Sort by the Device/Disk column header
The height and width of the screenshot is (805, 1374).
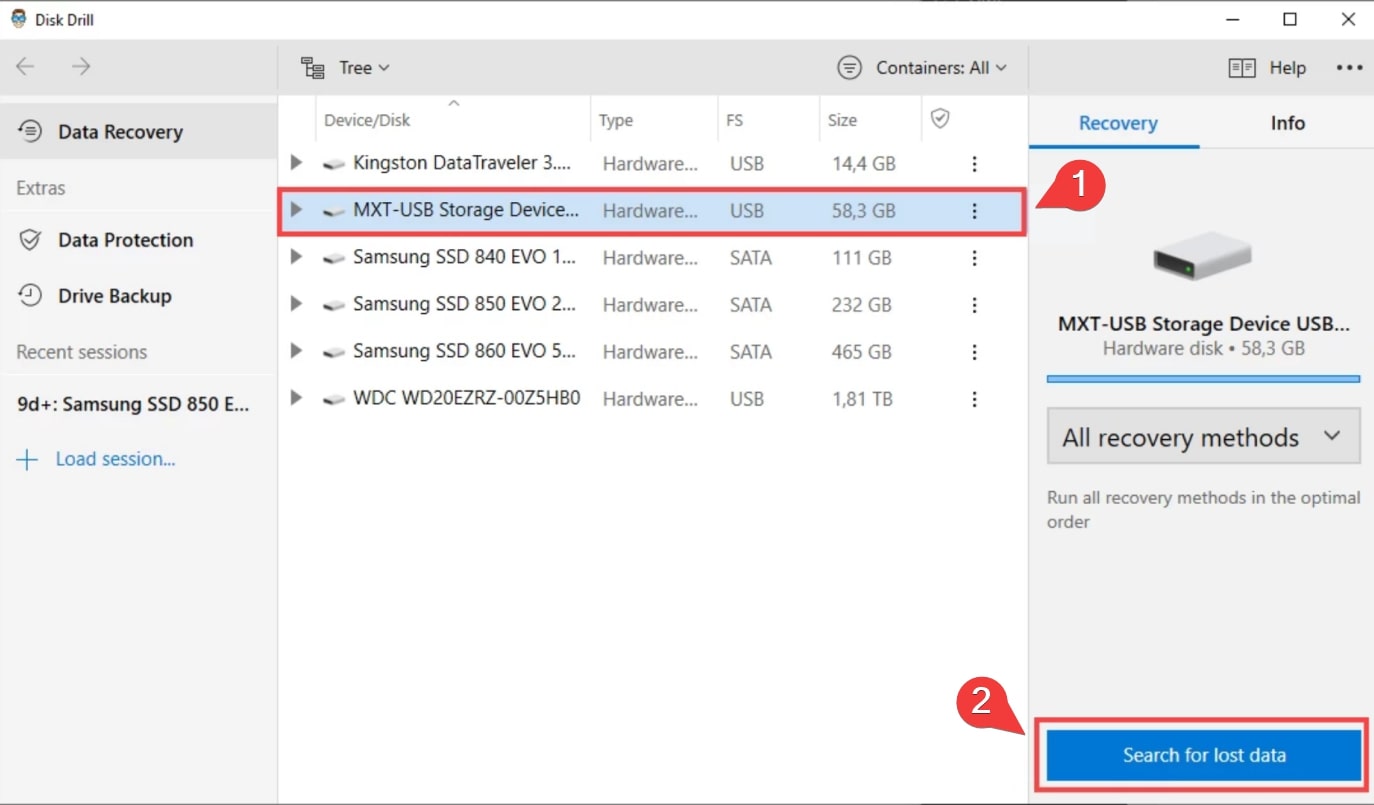point(367,120)
